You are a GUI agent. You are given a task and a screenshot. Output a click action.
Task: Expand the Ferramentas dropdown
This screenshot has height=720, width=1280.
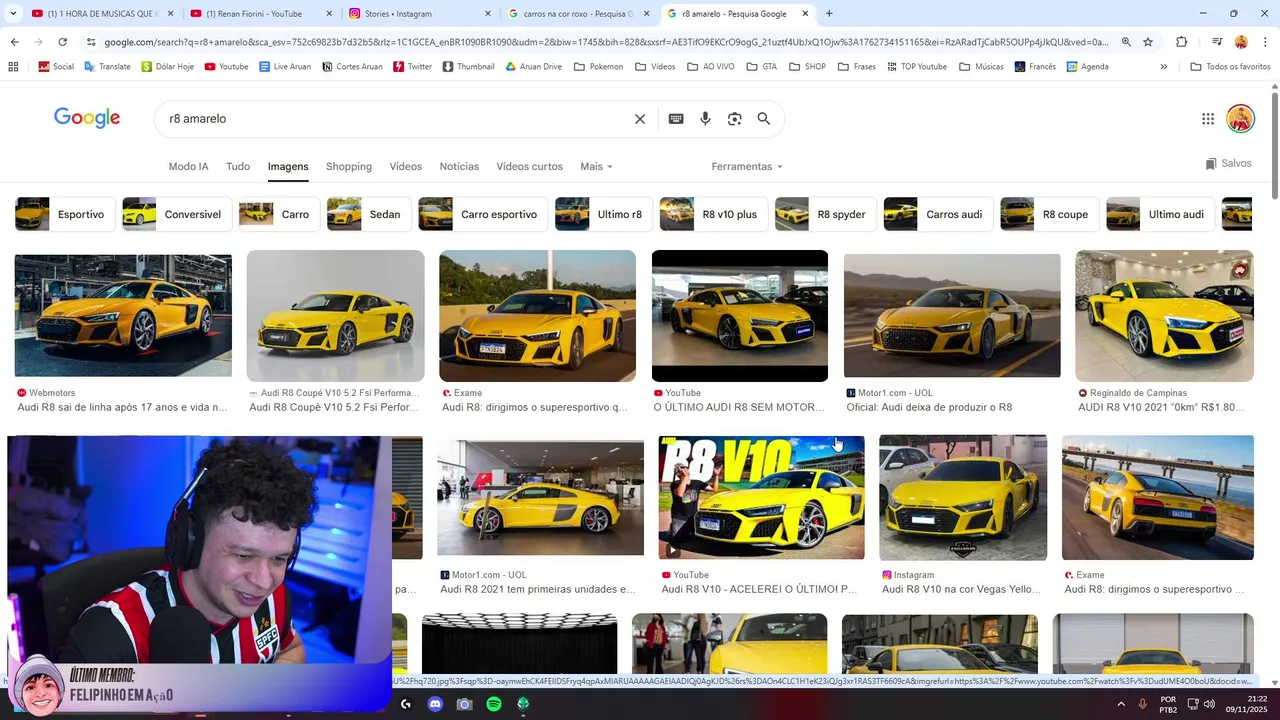[x=747, y=167]
